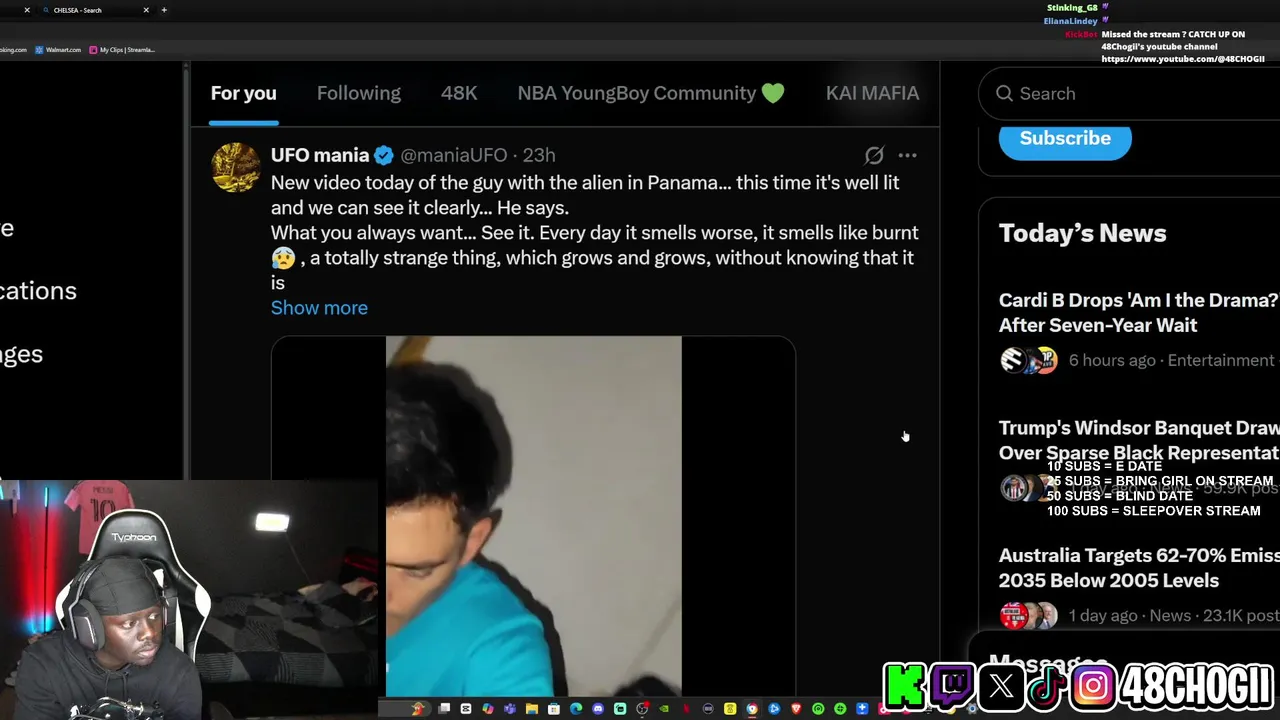Click the TikTok logo in overlay
1280x720 pixels.
pos(1046,686)
